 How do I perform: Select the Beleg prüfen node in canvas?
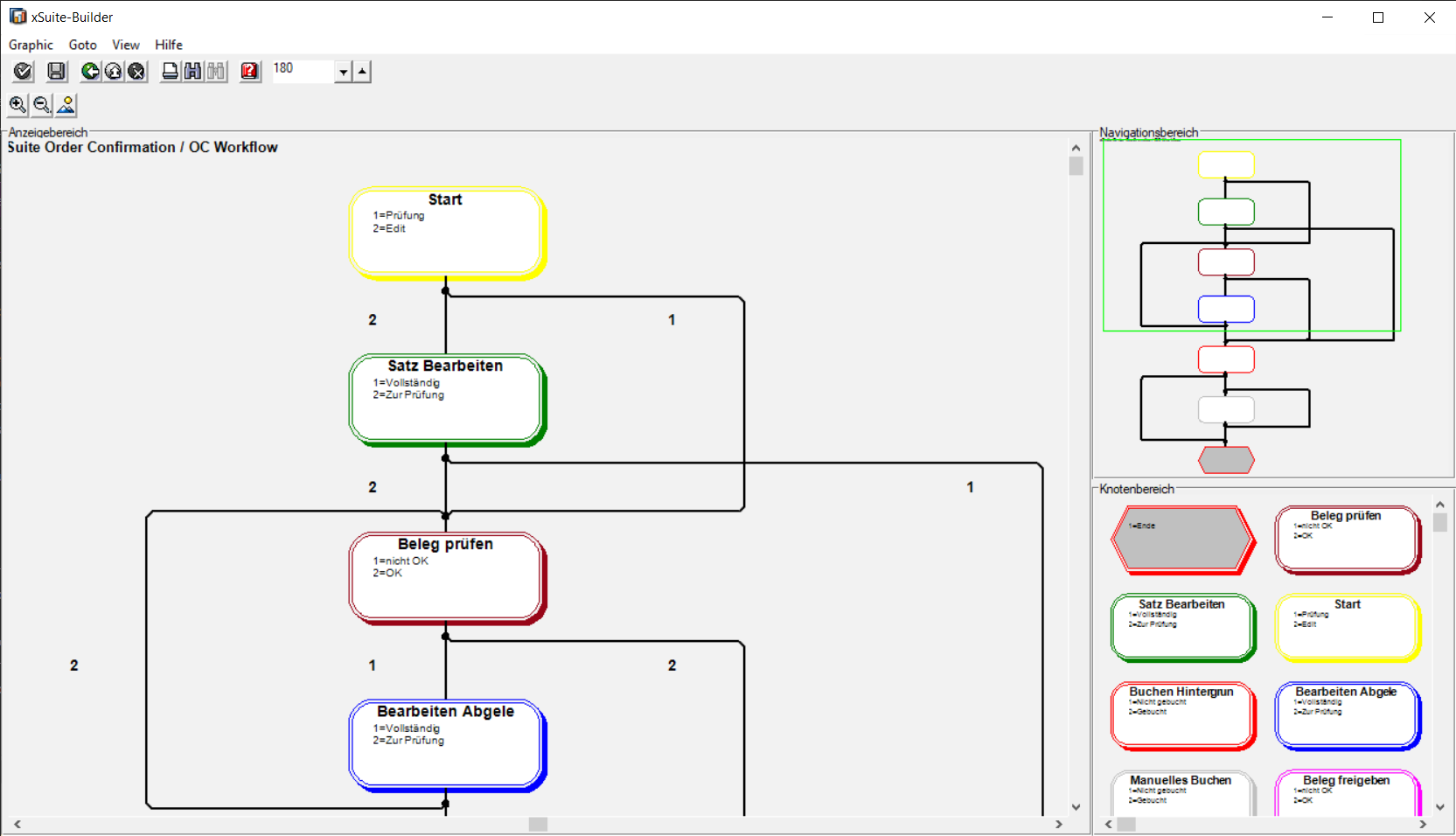(446, 577)
